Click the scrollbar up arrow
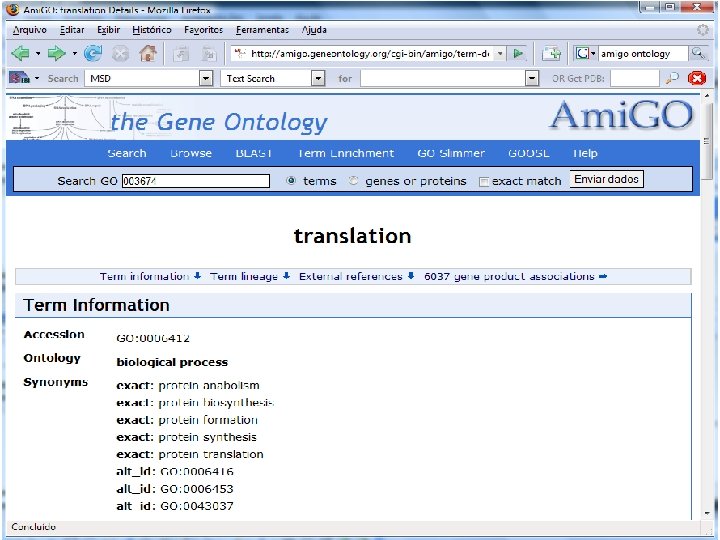 707,96
